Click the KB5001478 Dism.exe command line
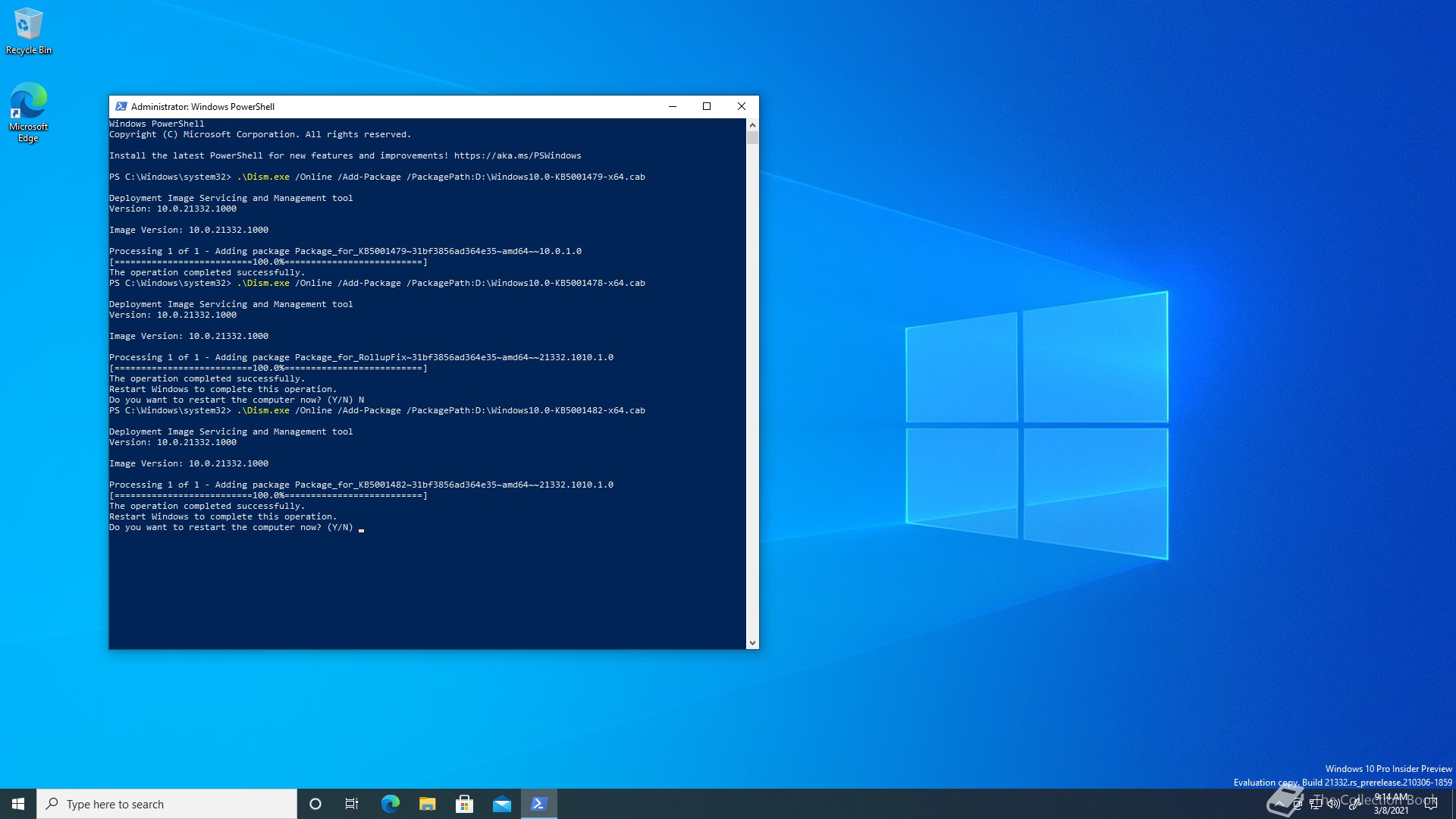Screen dimensions: 1456x819 377,283
